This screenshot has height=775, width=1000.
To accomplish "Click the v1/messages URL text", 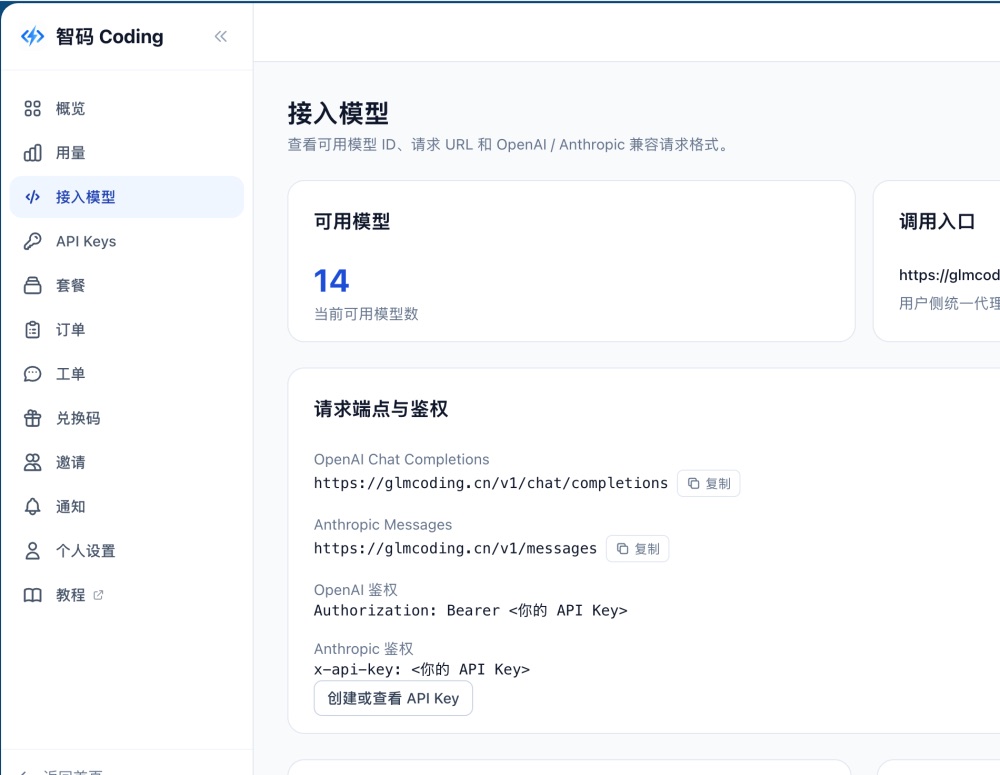I will (x=455, y=549).
